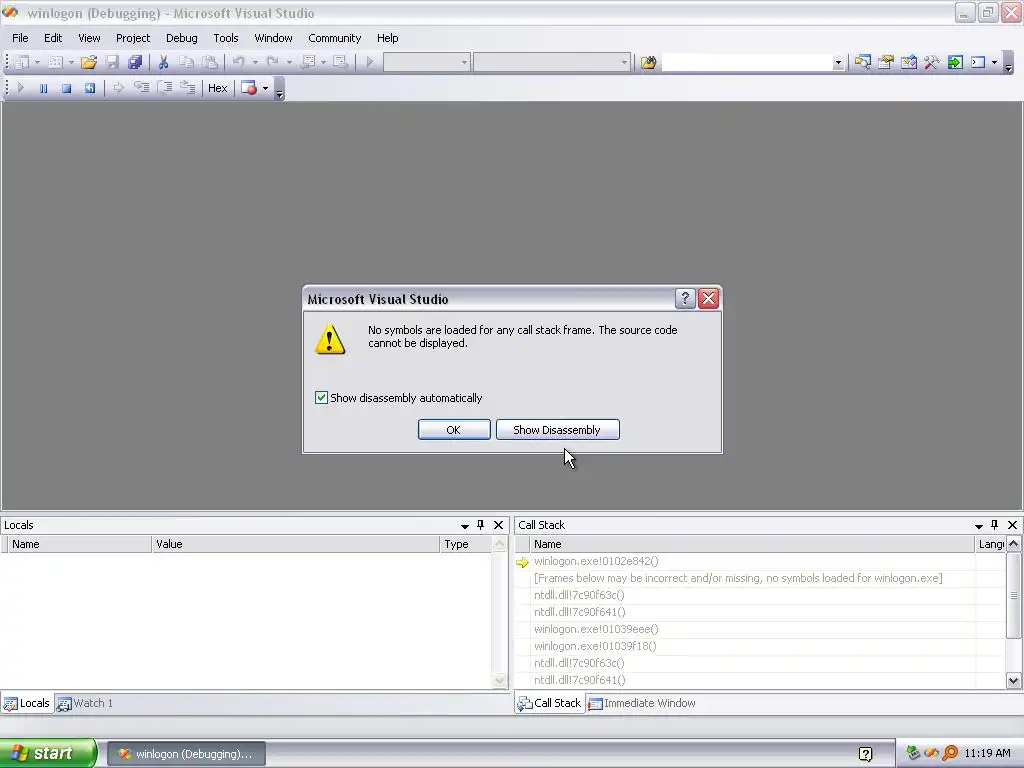Click the Cut scissors icon
The width and height of the screenshot is (1024, 768).
pos(163,62)
